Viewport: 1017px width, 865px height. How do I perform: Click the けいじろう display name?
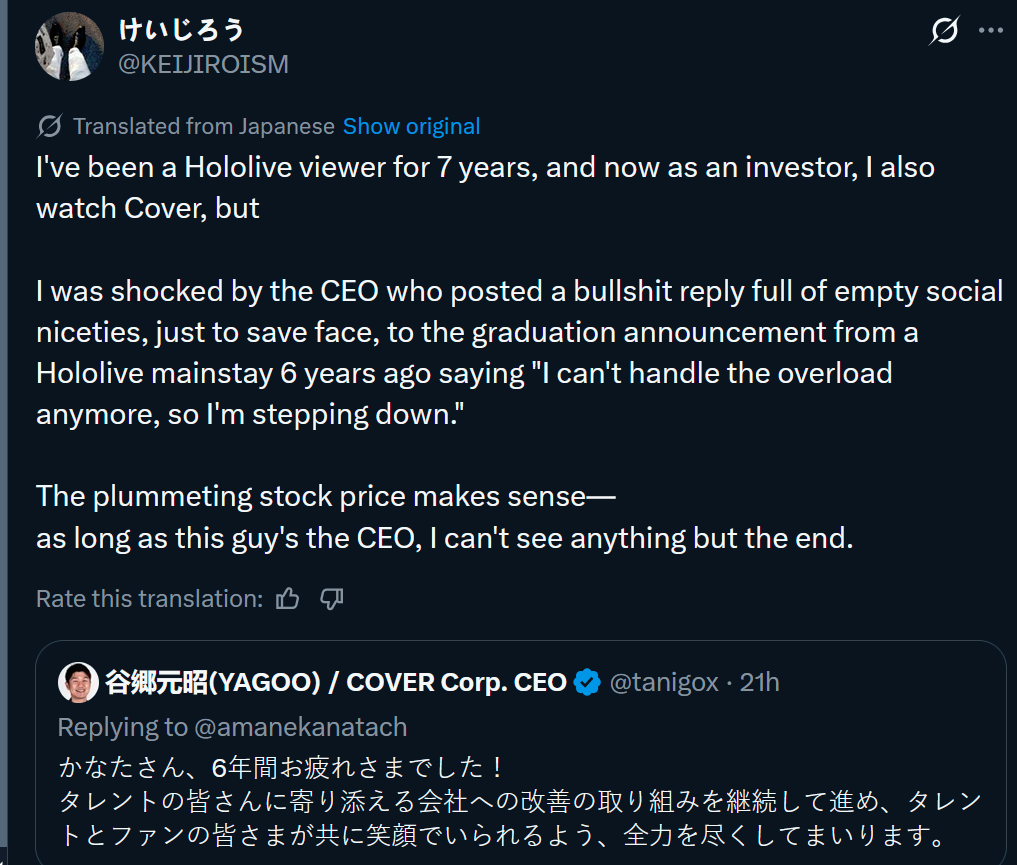[182, 30]
